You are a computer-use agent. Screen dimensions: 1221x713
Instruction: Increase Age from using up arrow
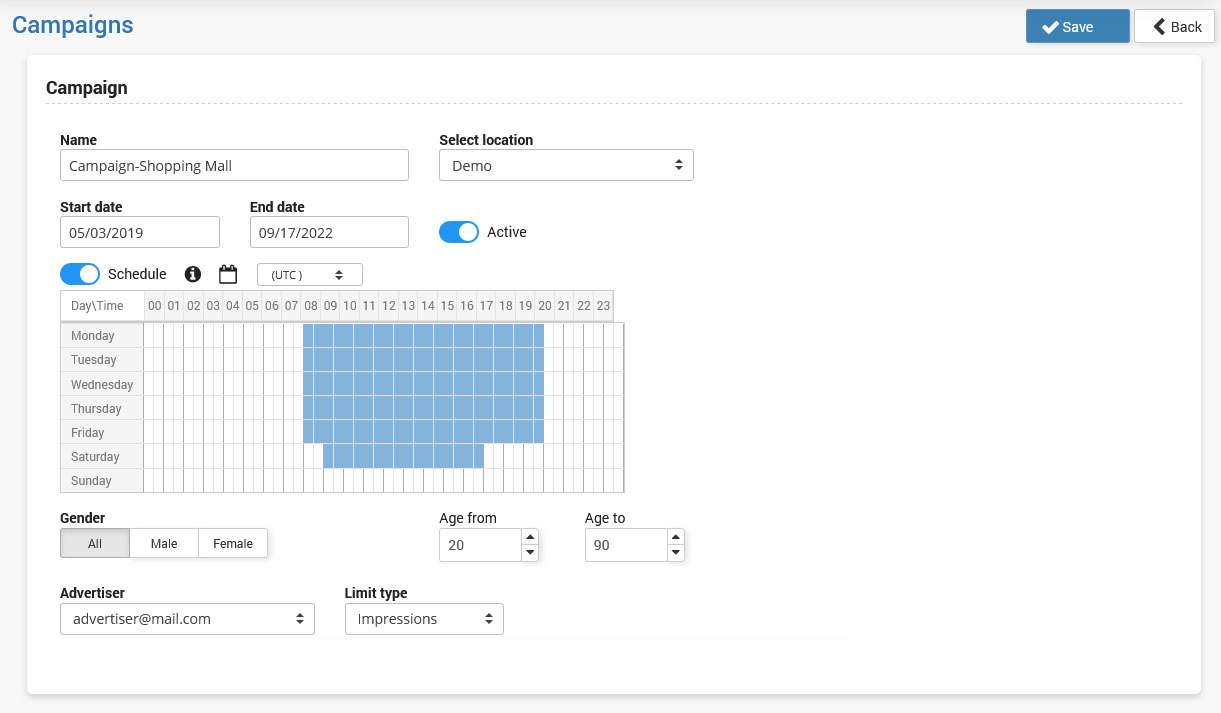pyautogui.click(x=530, y=538)
